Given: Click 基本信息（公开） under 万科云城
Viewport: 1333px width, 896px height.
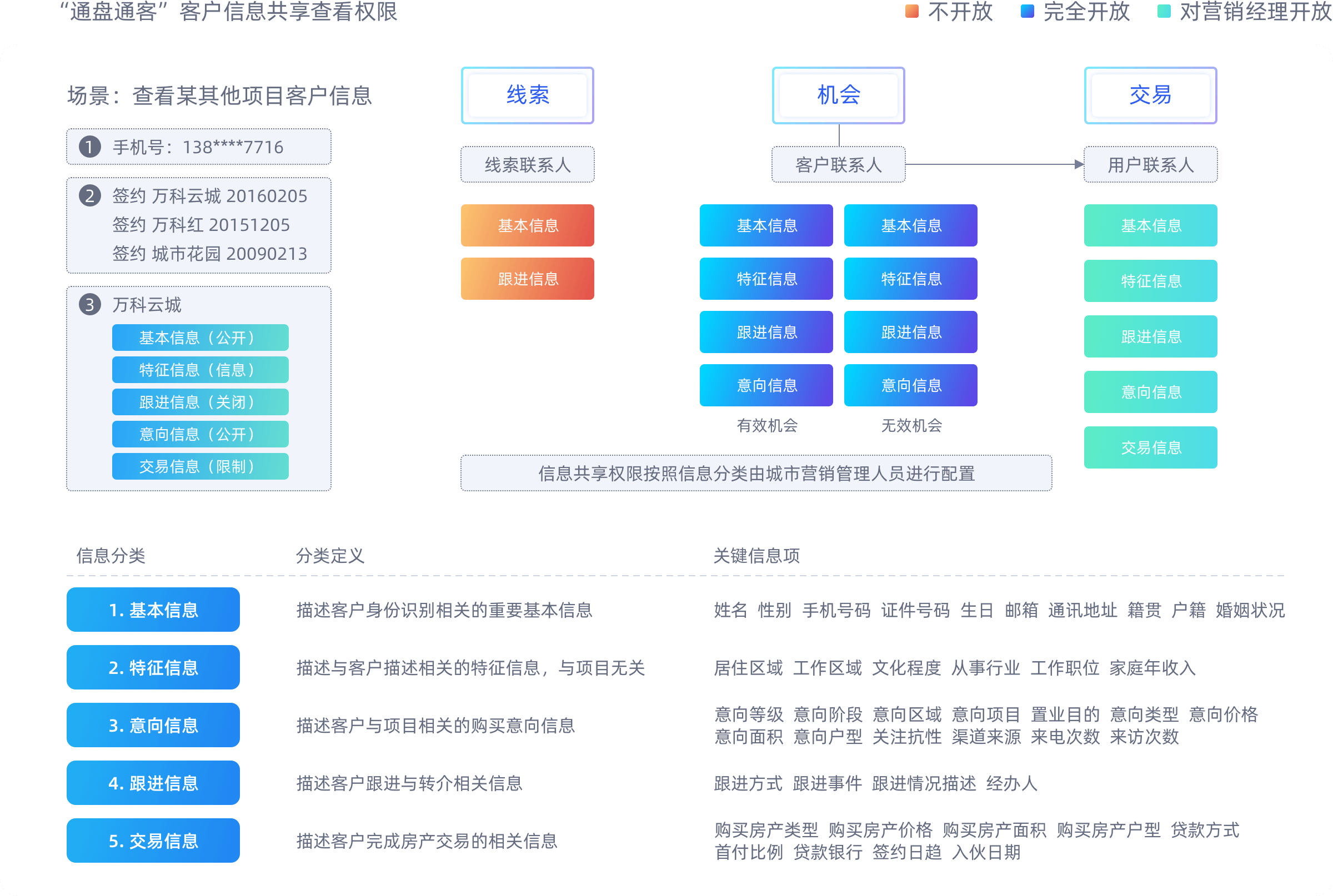Looking at the screenshot, I should [x=200, y=338].
